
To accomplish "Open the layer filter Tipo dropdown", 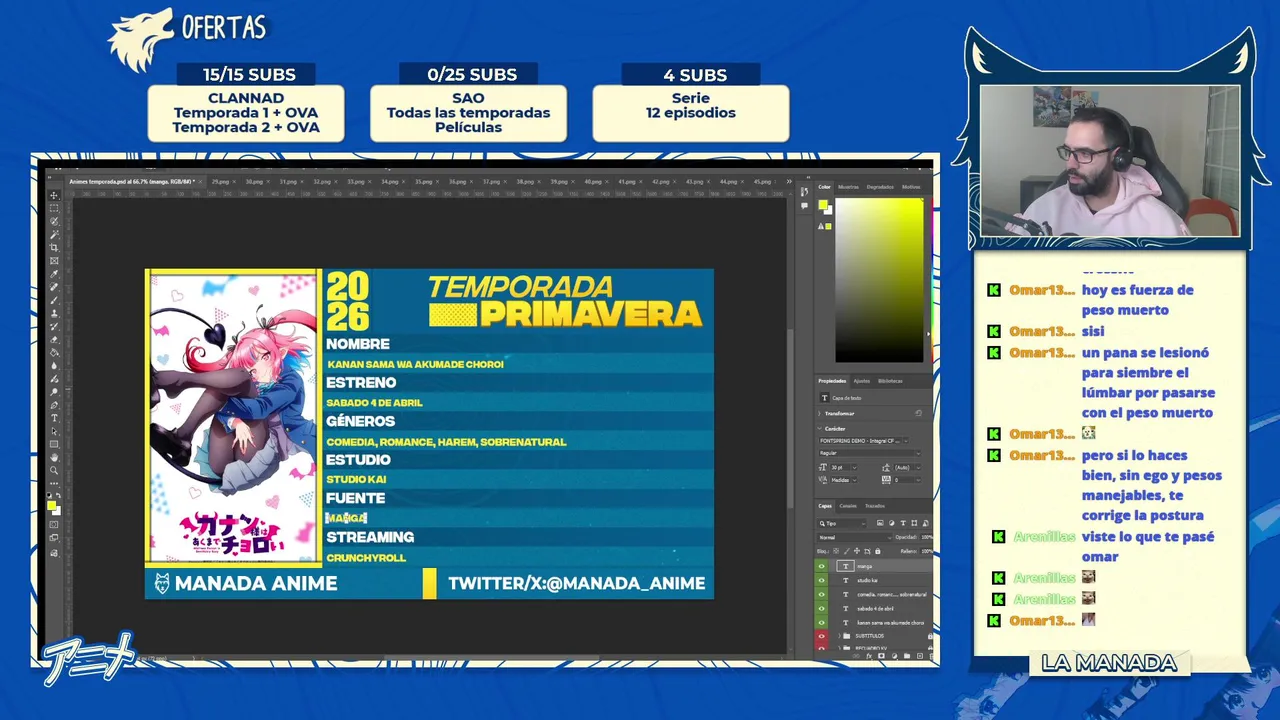I will pyautogui.click(x=841, y=523).
